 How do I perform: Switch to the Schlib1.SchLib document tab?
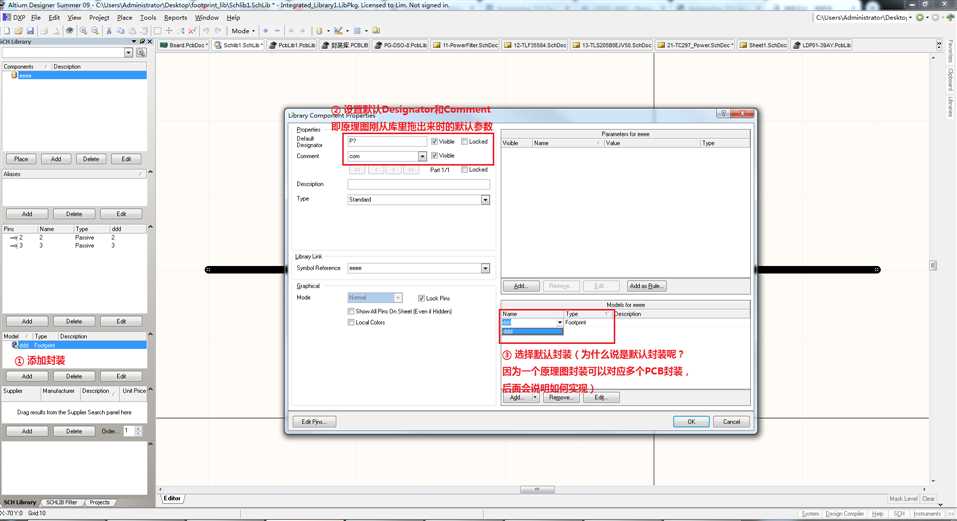point(238,45)
